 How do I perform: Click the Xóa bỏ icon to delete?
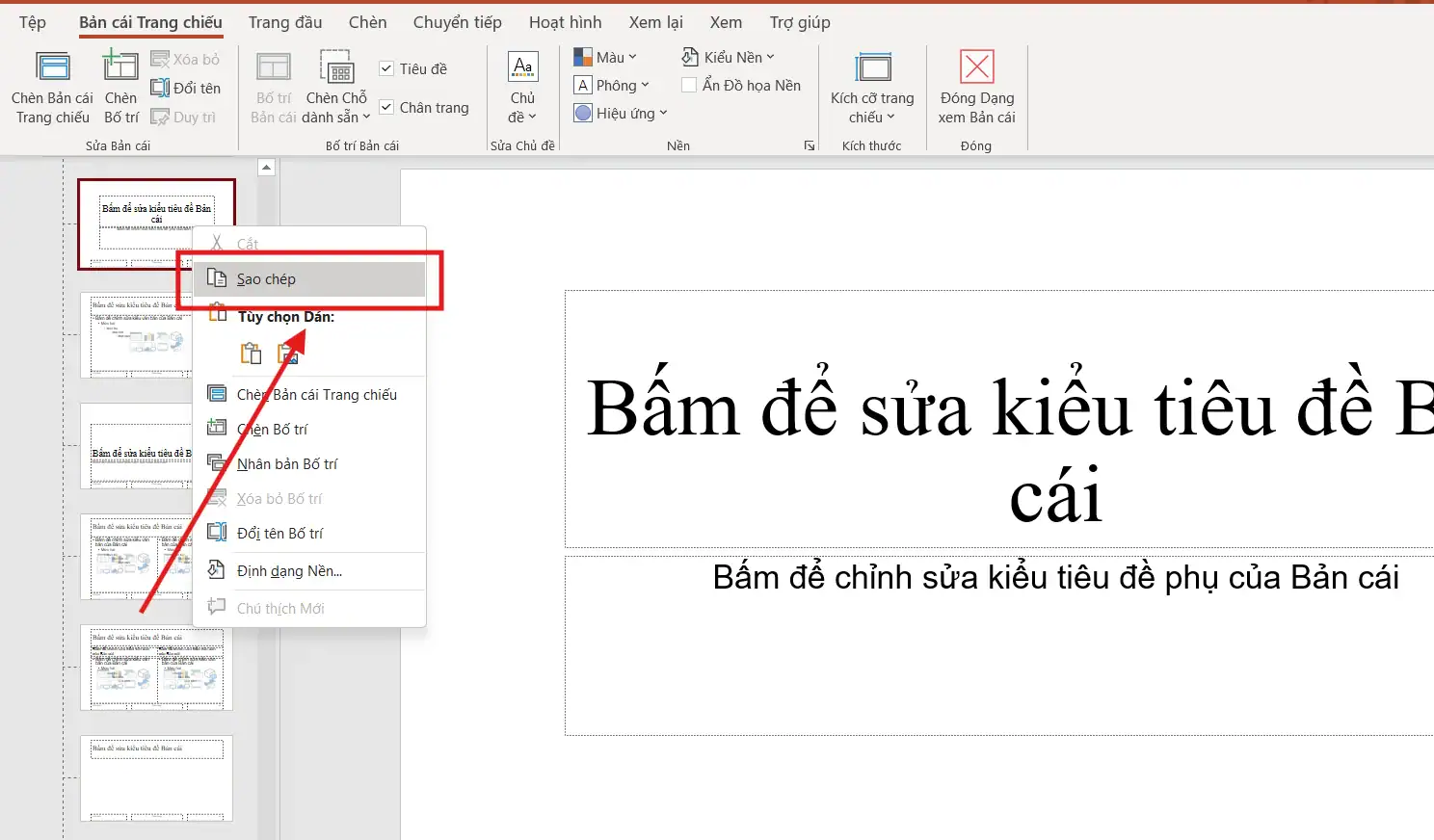pos(185,59)
